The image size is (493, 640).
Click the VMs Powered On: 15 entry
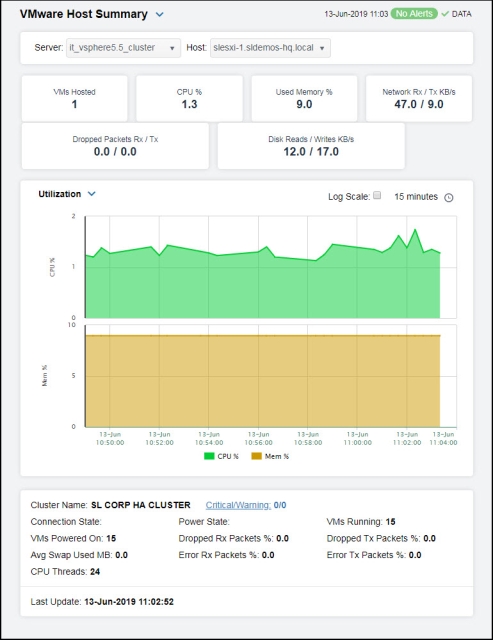tap(73, 538)
